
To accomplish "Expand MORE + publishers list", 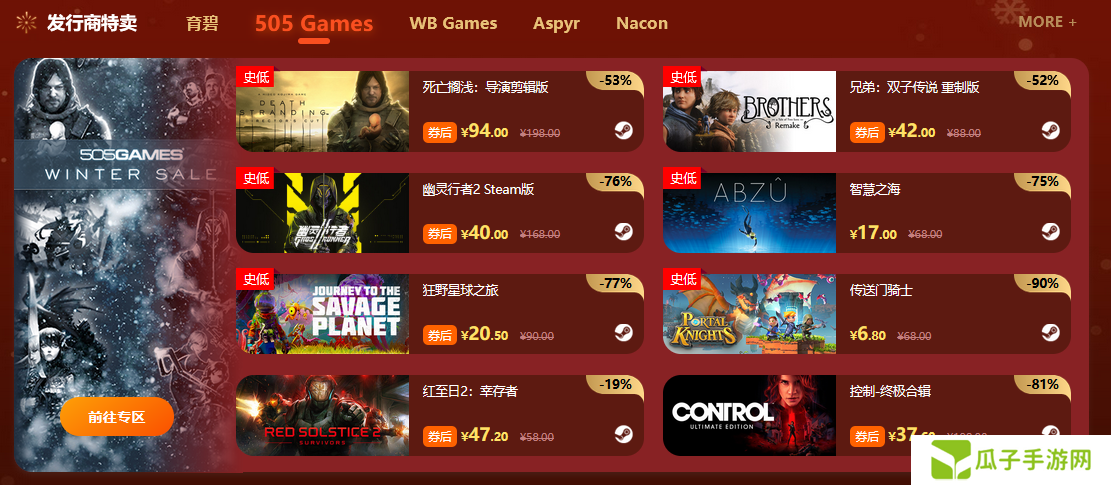I will [1047, 22].
